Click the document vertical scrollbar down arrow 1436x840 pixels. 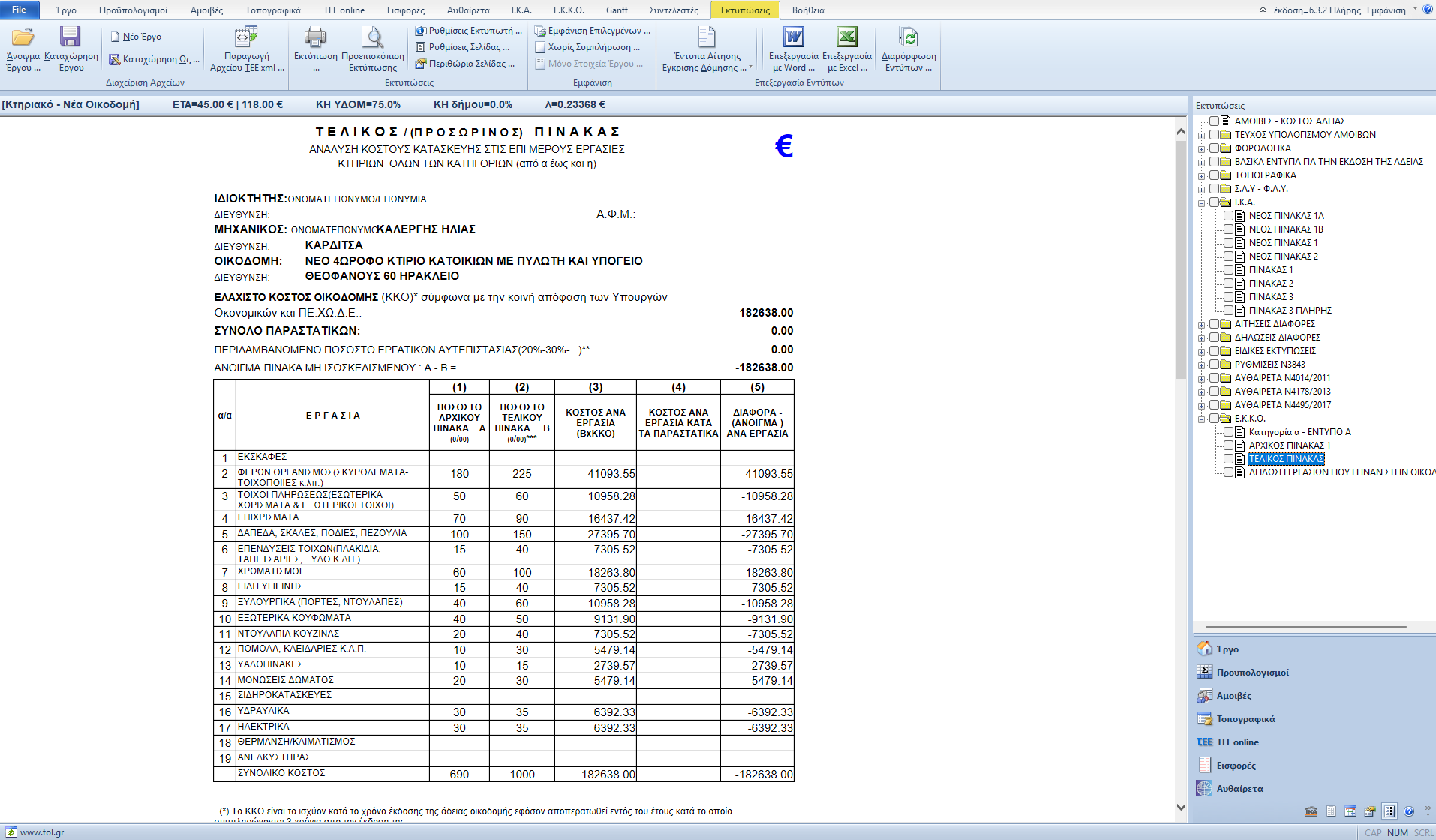[x=1181, y=807]
